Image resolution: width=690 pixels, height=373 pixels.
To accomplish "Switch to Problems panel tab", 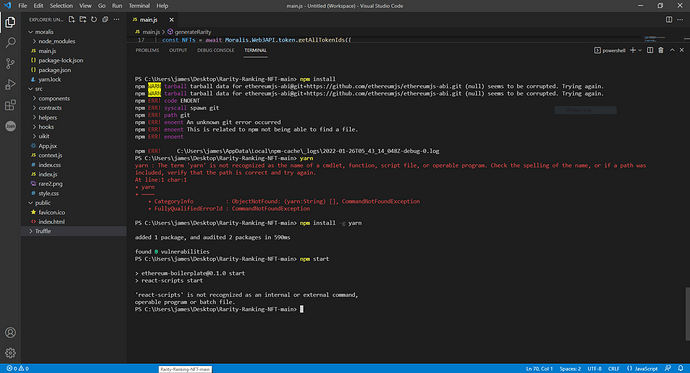I will click(x=147, y=50).
